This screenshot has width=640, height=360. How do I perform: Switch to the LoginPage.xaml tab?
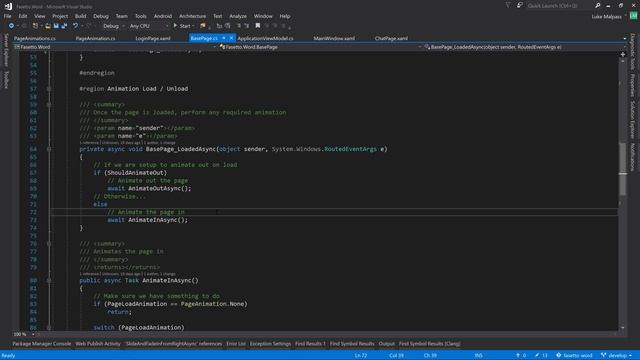tap(153, 38)
